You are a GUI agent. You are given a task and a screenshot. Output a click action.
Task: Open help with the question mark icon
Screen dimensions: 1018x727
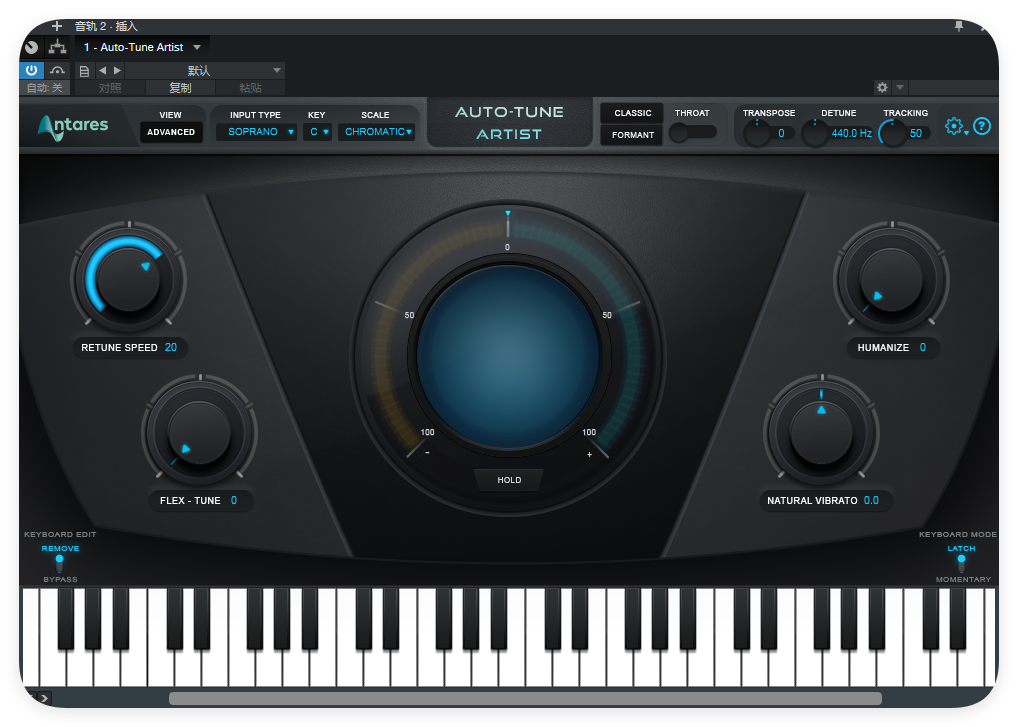pos(982,126)
